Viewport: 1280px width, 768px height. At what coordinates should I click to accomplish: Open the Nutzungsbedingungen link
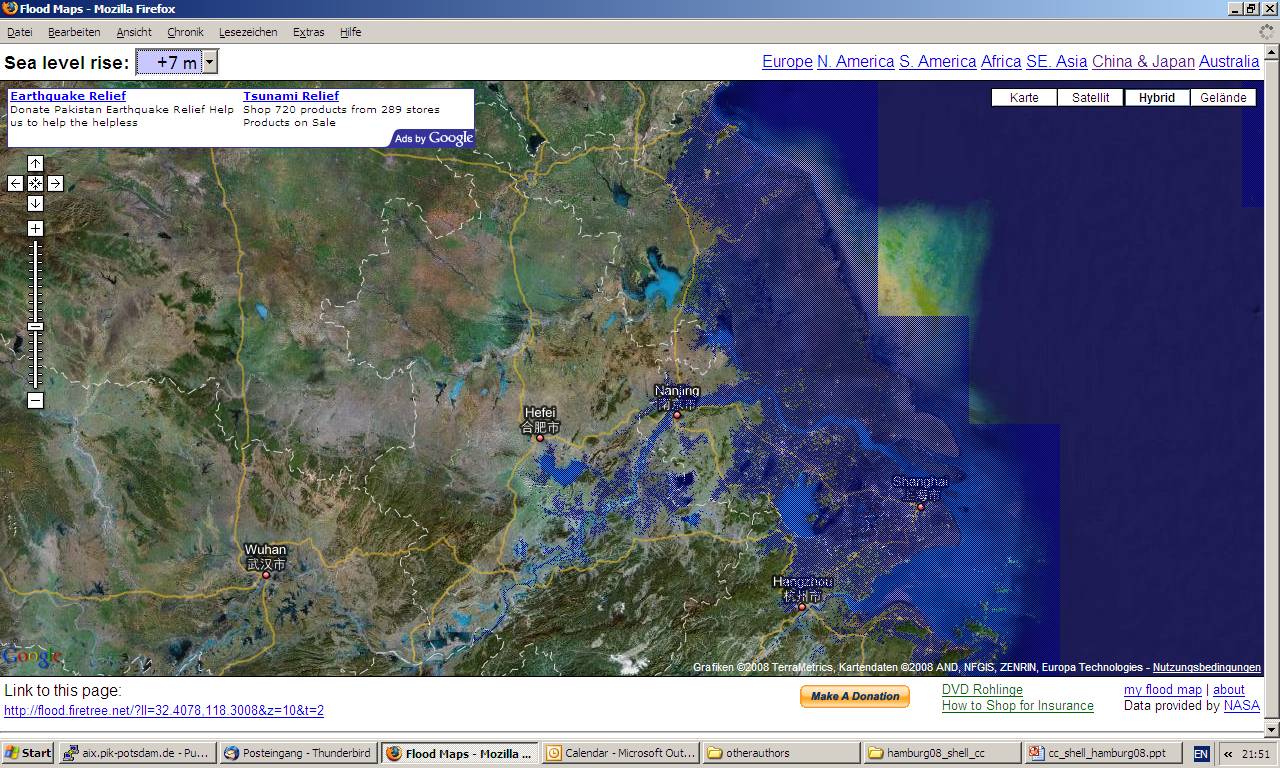pos(1207,667)
